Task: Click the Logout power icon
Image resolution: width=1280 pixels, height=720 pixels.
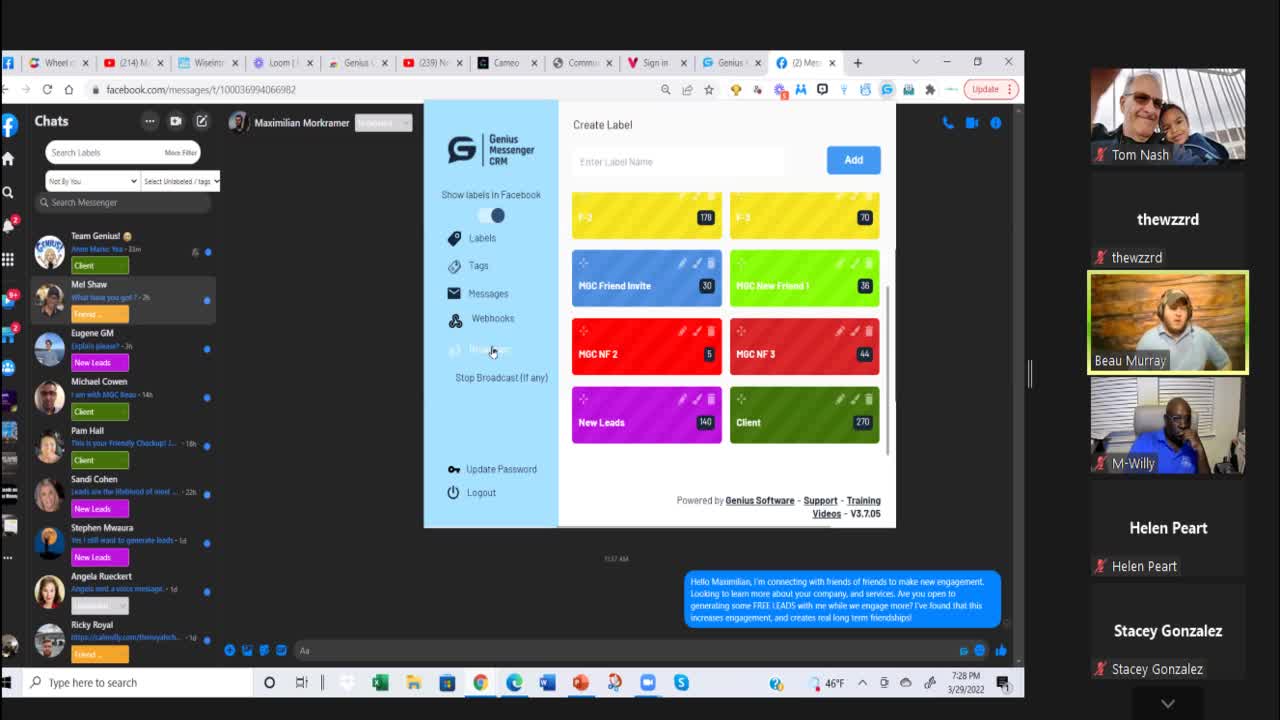Action: point(453,493)
